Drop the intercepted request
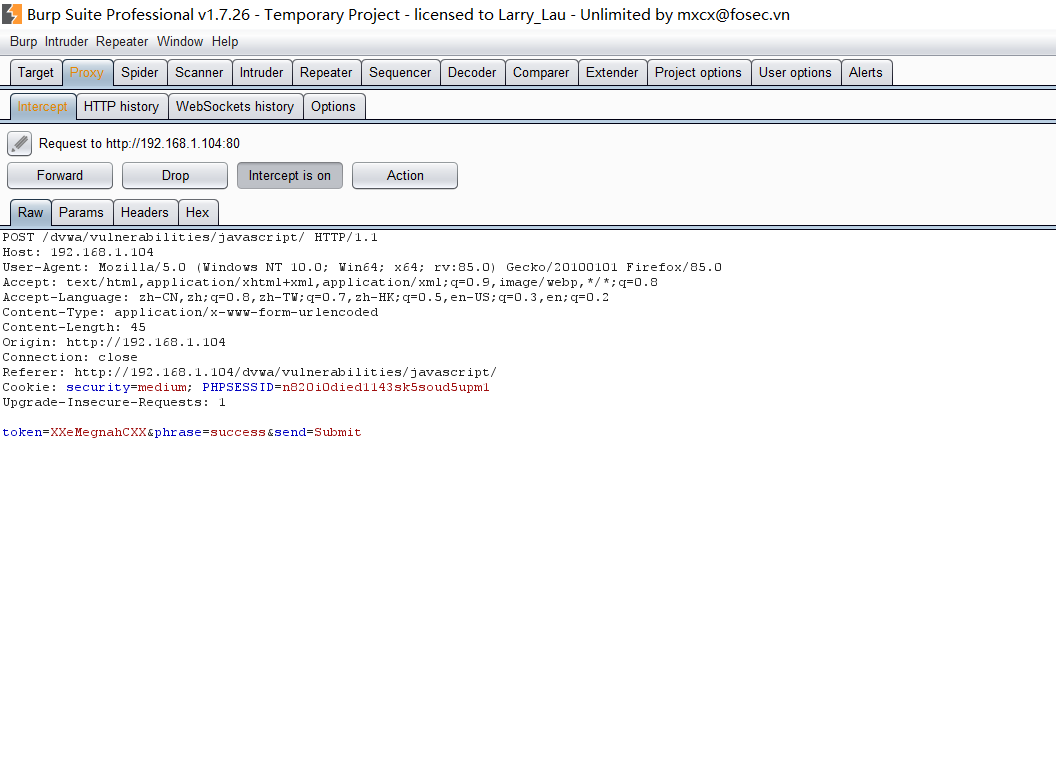This screenshot has height=773, width=1056. click(x=175, y=175)
